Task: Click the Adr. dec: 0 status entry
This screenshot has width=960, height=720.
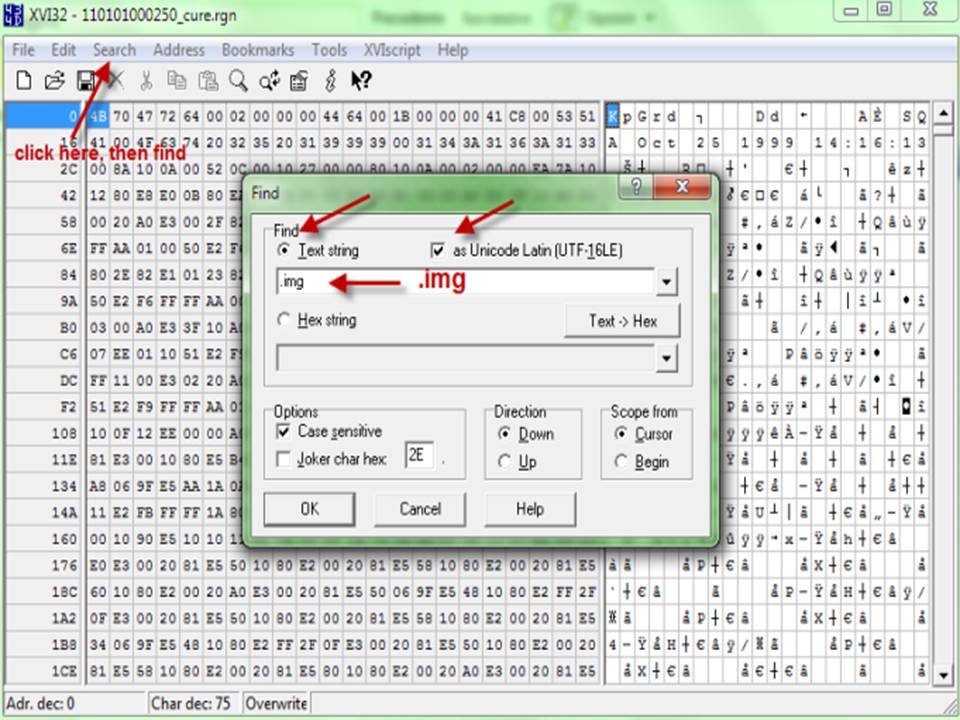Action: [40, 703]
